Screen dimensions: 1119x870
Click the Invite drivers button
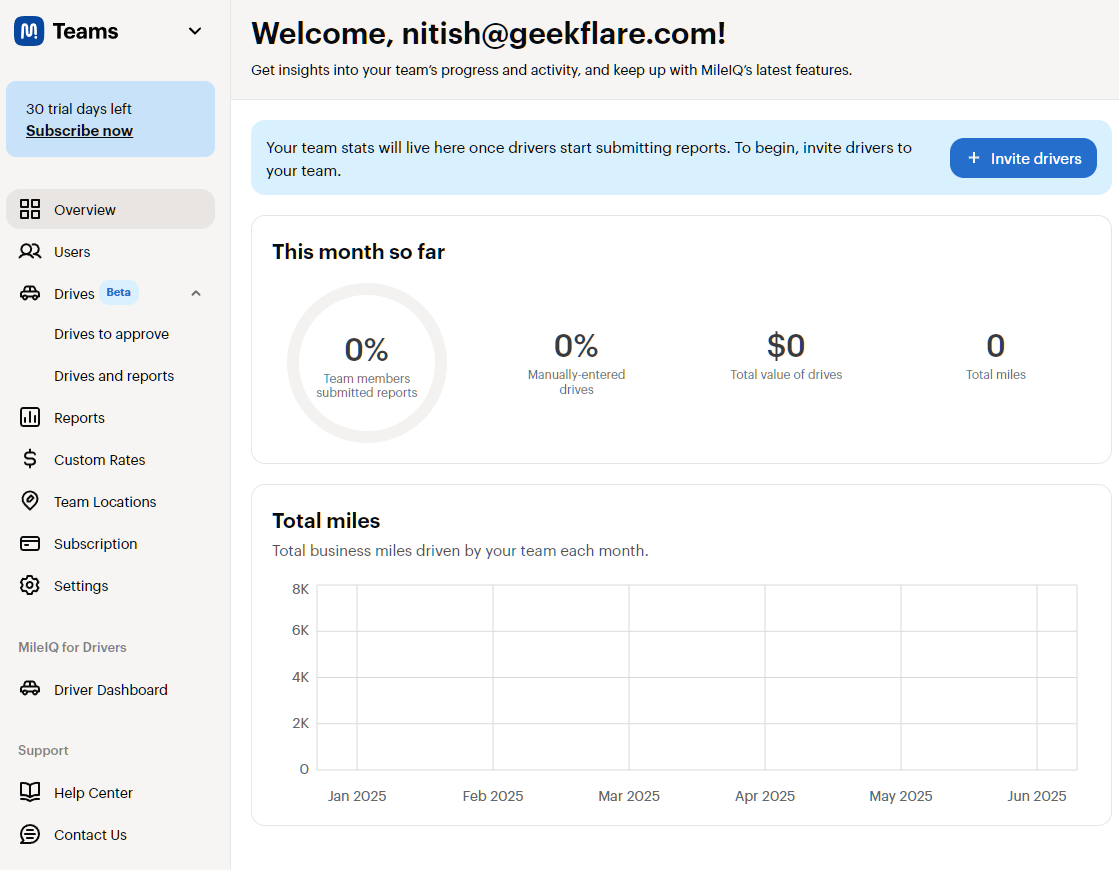click(x=1023, y=158)
